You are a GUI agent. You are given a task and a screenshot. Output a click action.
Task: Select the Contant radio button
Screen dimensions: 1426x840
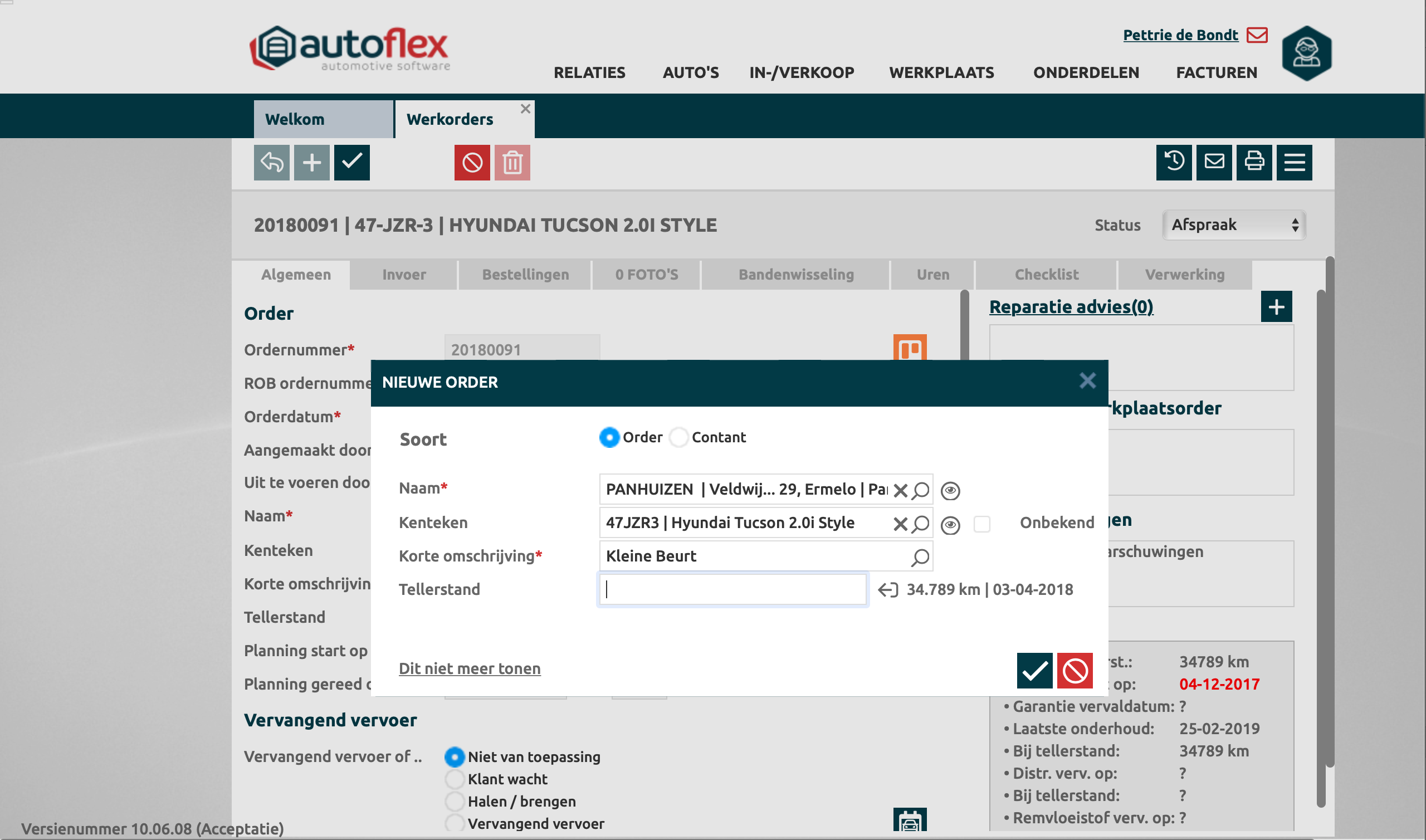679,438
